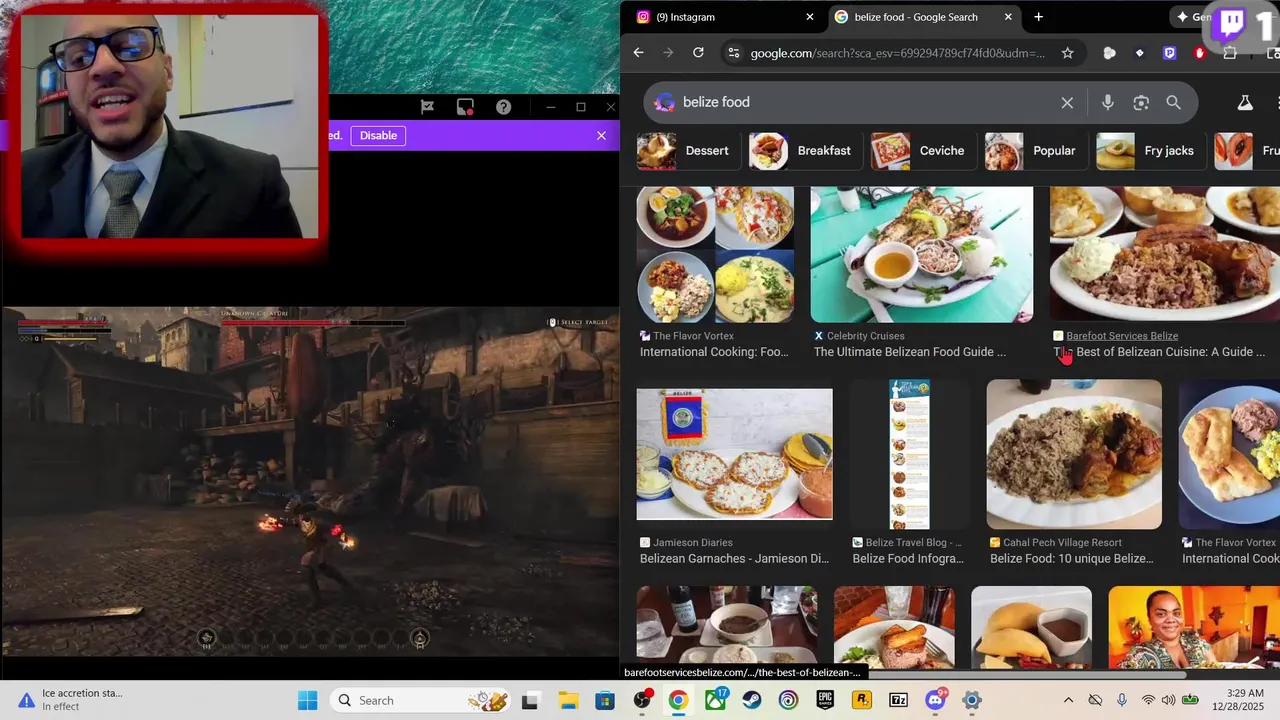Open Search Labs flask icon
This screenshot has height=720, width=1280.
click(1245, 102)
